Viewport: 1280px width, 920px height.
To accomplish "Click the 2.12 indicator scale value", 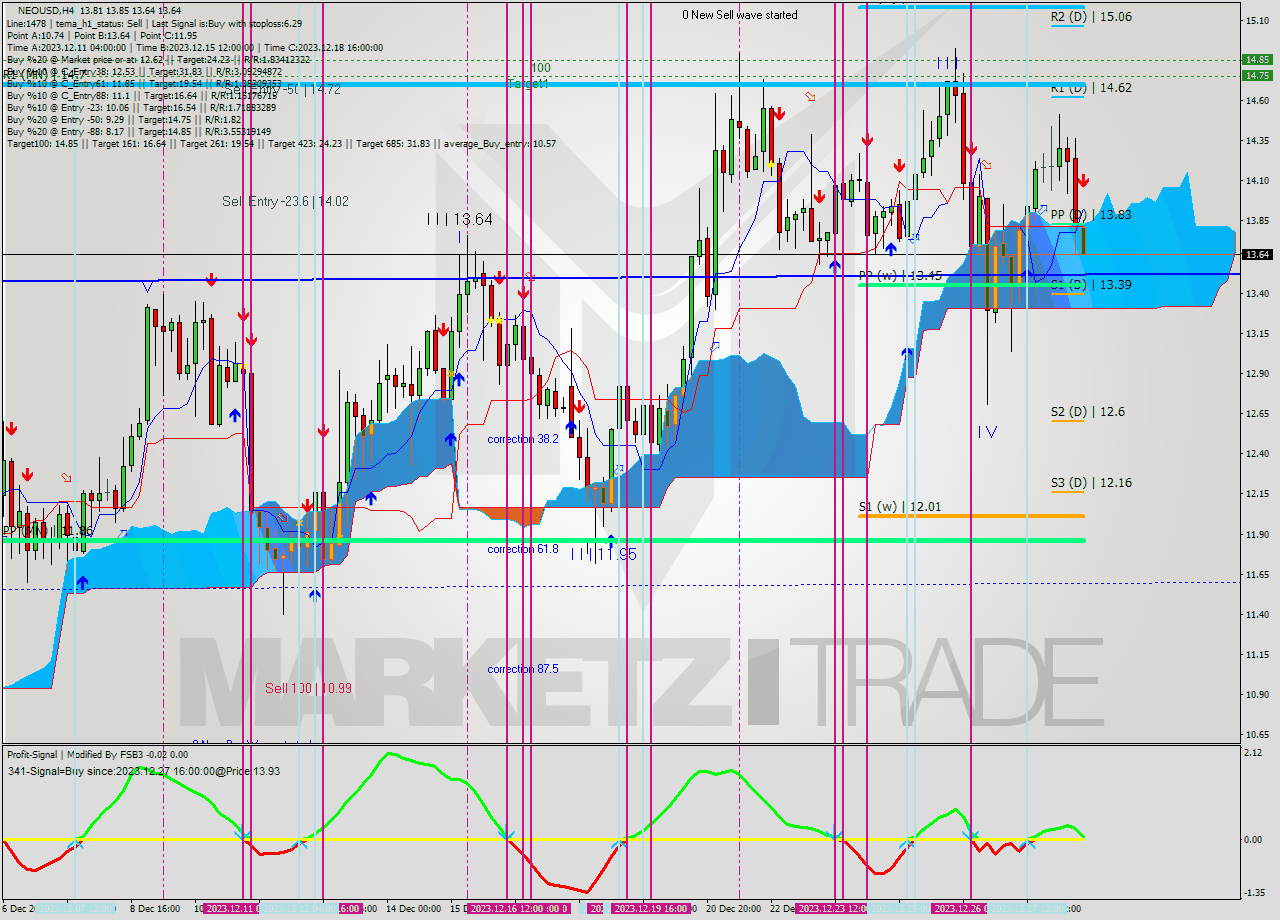I will point(1253,753).
